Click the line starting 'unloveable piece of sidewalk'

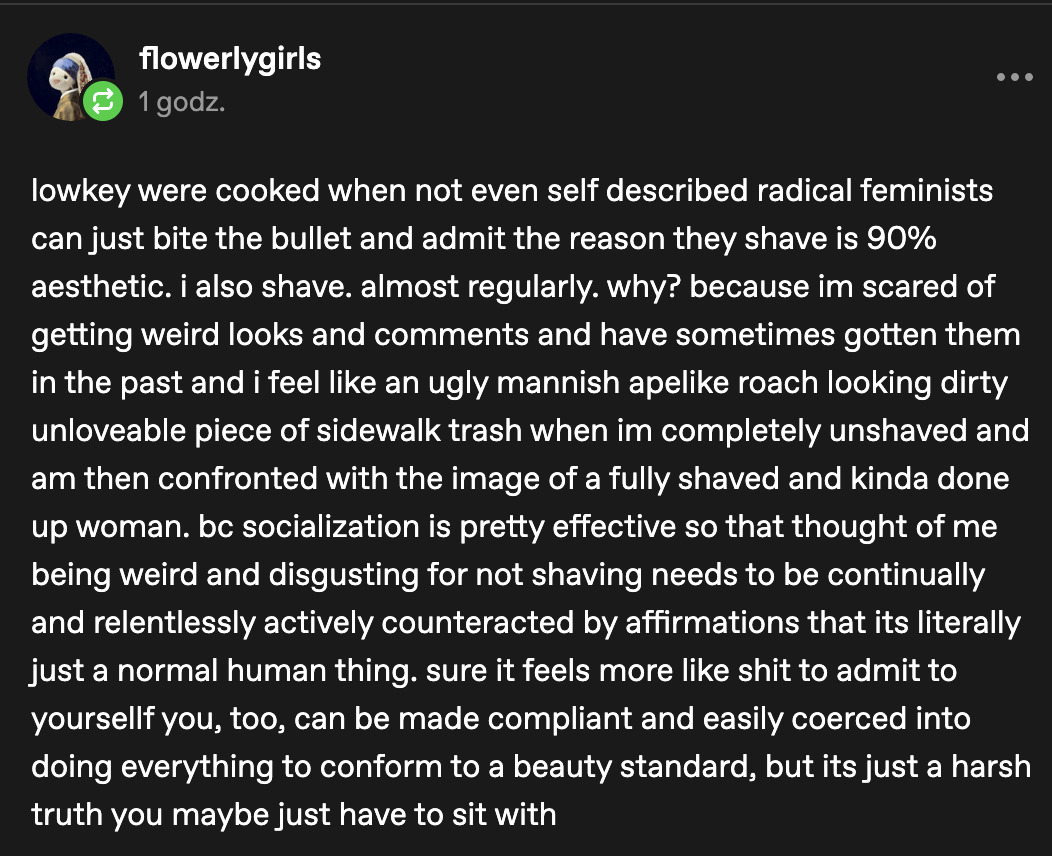point(530,431)
